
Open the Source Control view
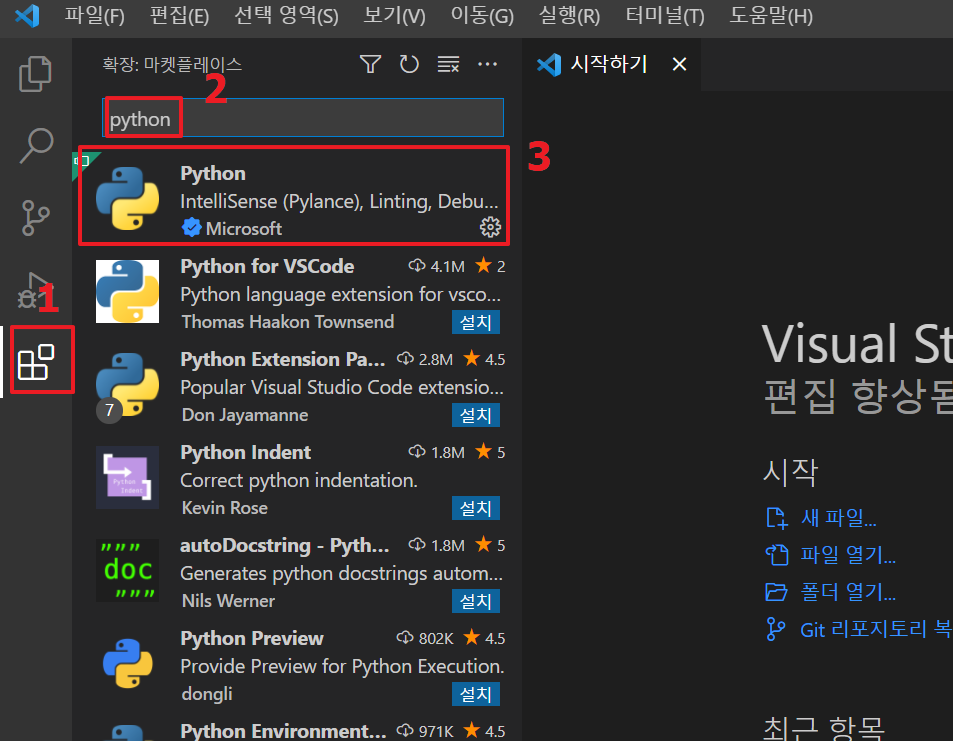pyautogui.click(x=35, y=218)
